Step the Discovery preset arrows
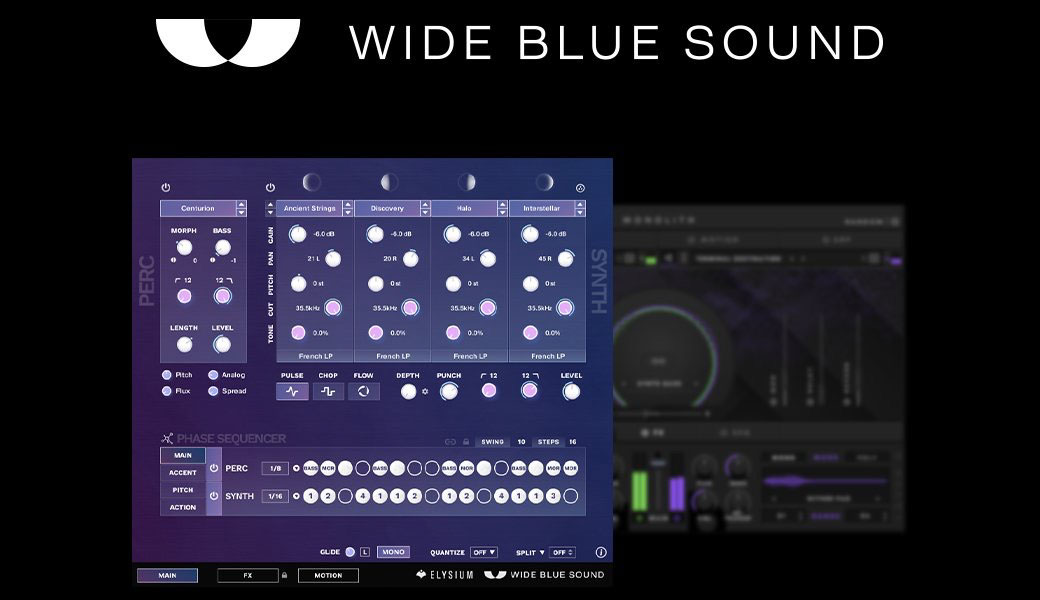Image resolution: width=1040 pixels, height=600 pixels. pos(425,208)
